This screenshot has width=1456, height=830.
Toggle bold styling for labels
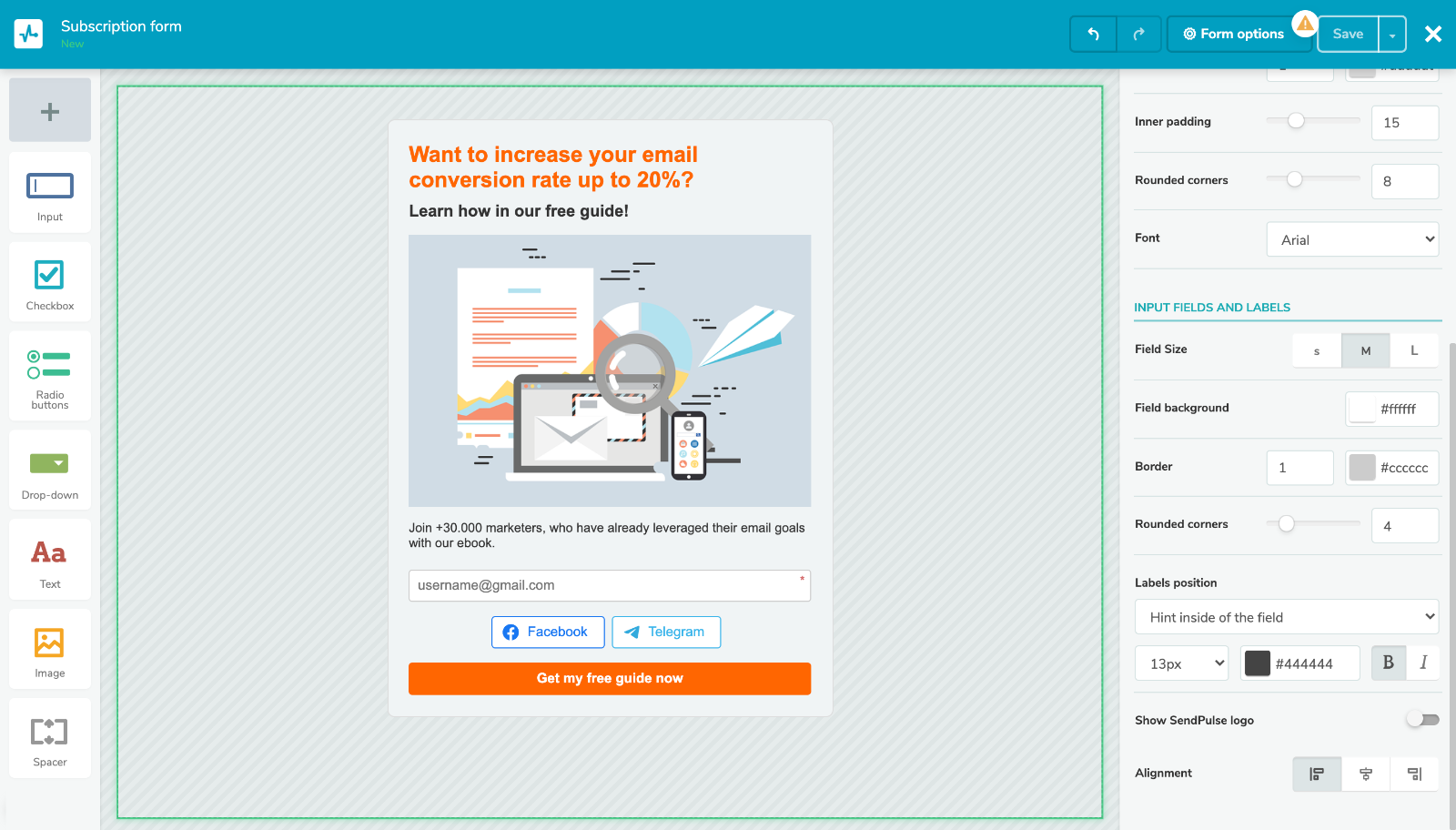(1387, 663)
